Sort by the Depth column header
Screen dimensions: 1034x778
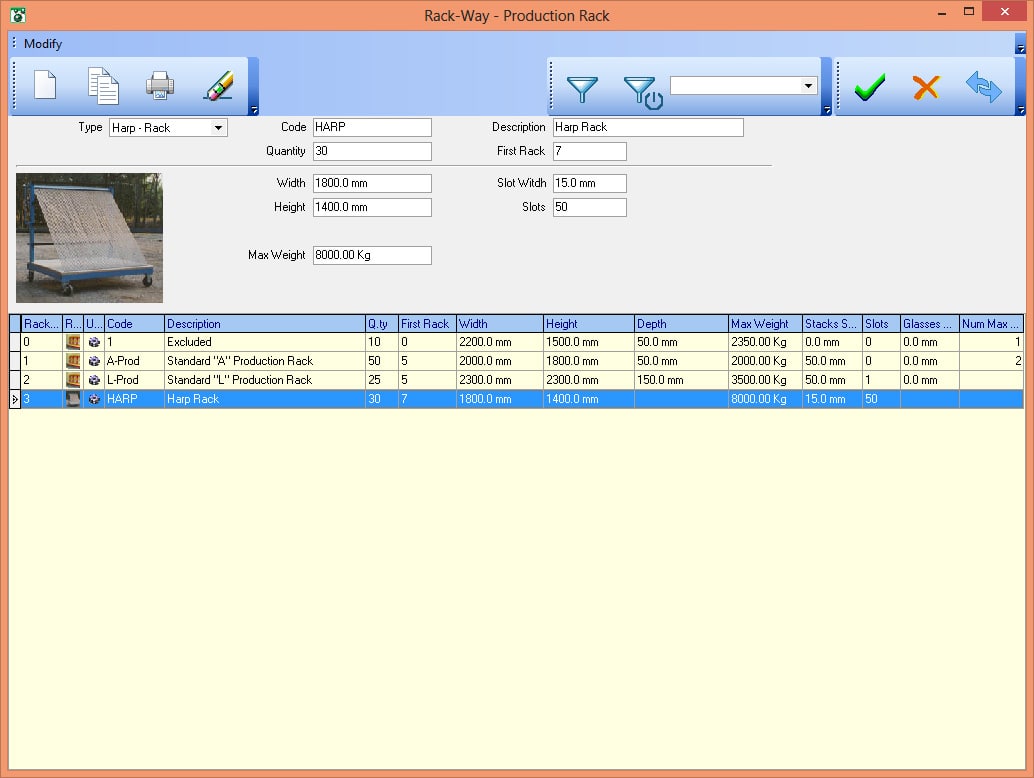[x=681, y=324]
